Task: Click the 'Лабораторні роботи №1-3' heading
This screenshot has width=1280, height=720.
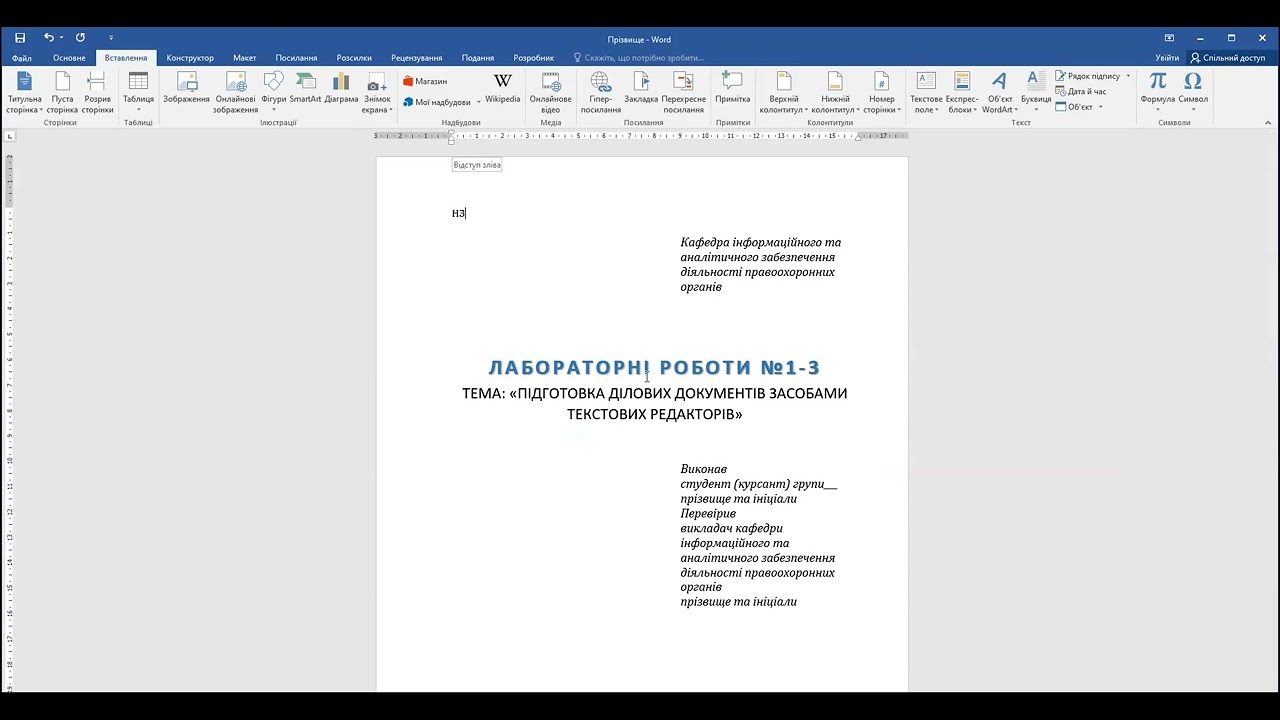Action: 654,368
